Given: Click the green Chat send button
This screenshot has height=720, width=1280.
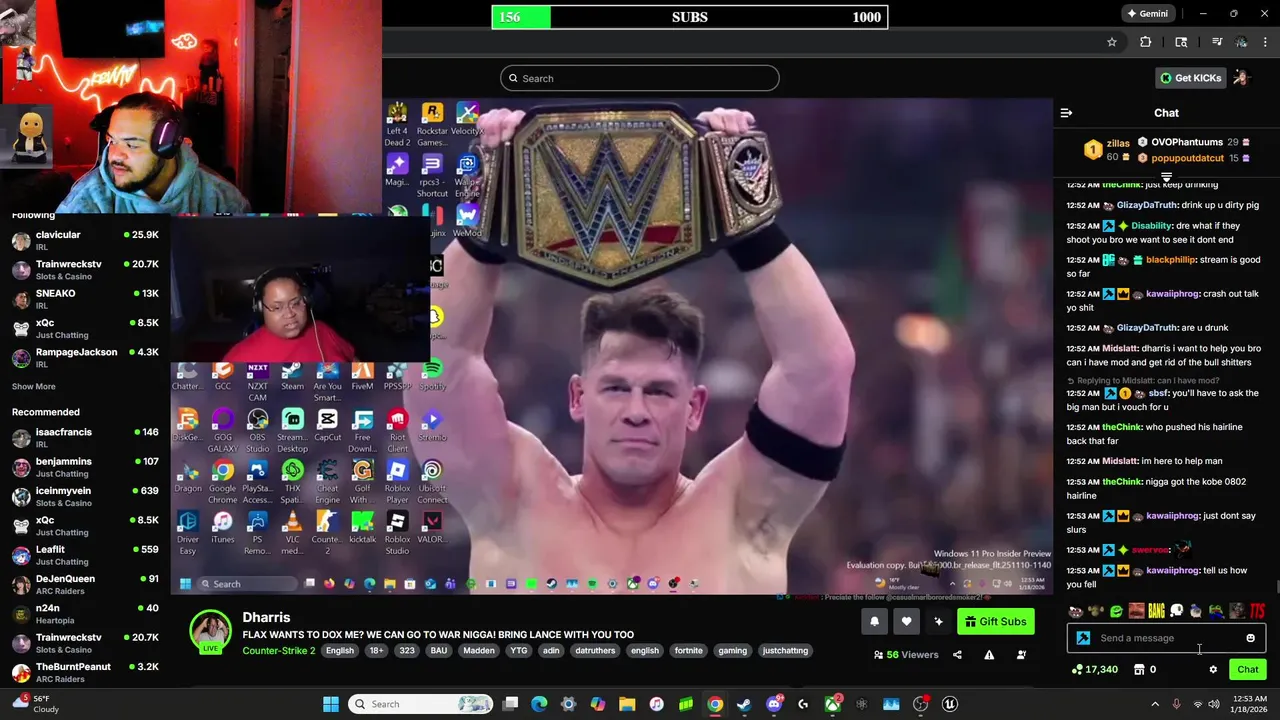Looking at the screenshot, I should [1248, 669].
